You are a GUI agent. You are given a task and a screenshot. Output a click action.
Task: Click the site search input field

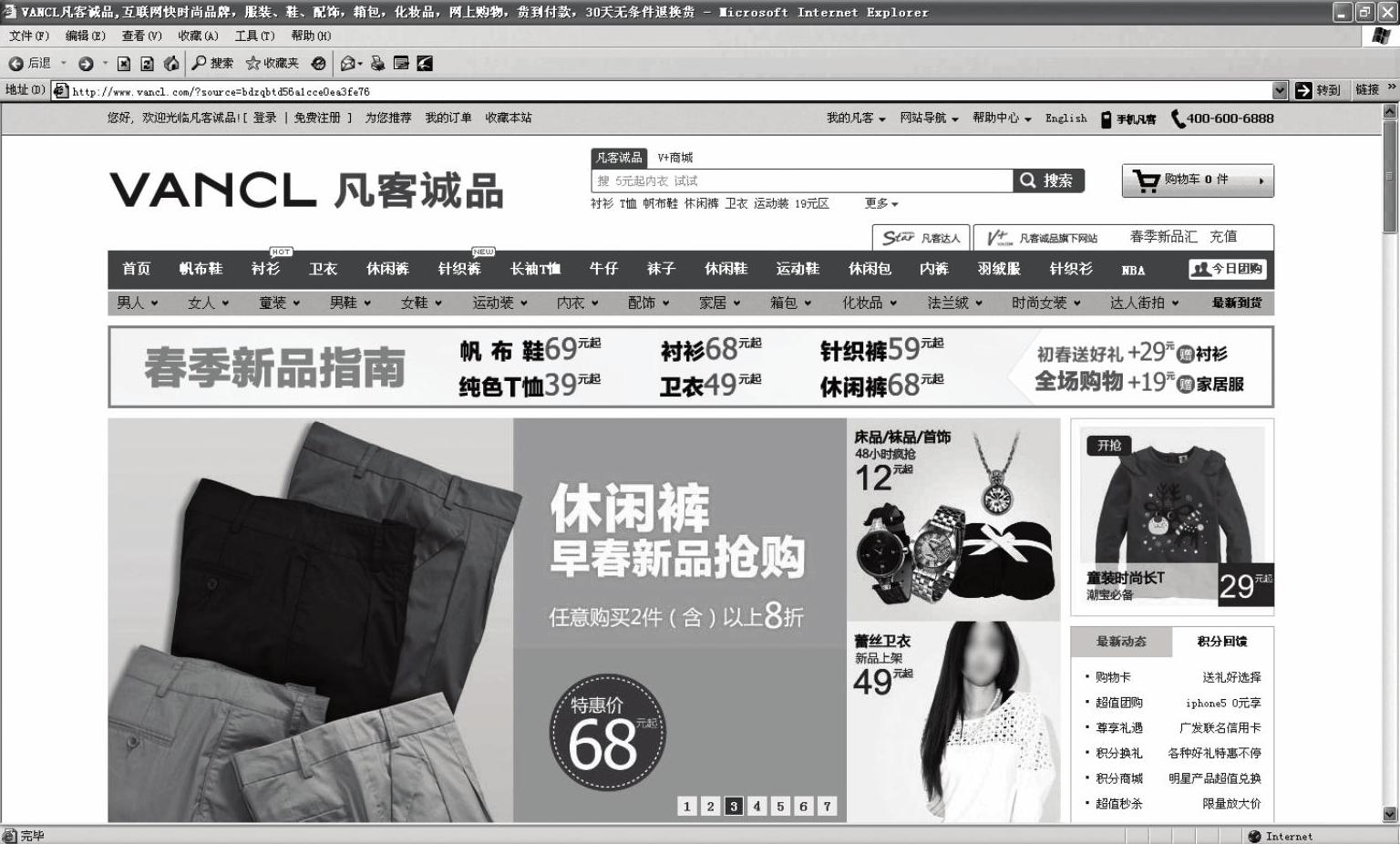[802, 180]
